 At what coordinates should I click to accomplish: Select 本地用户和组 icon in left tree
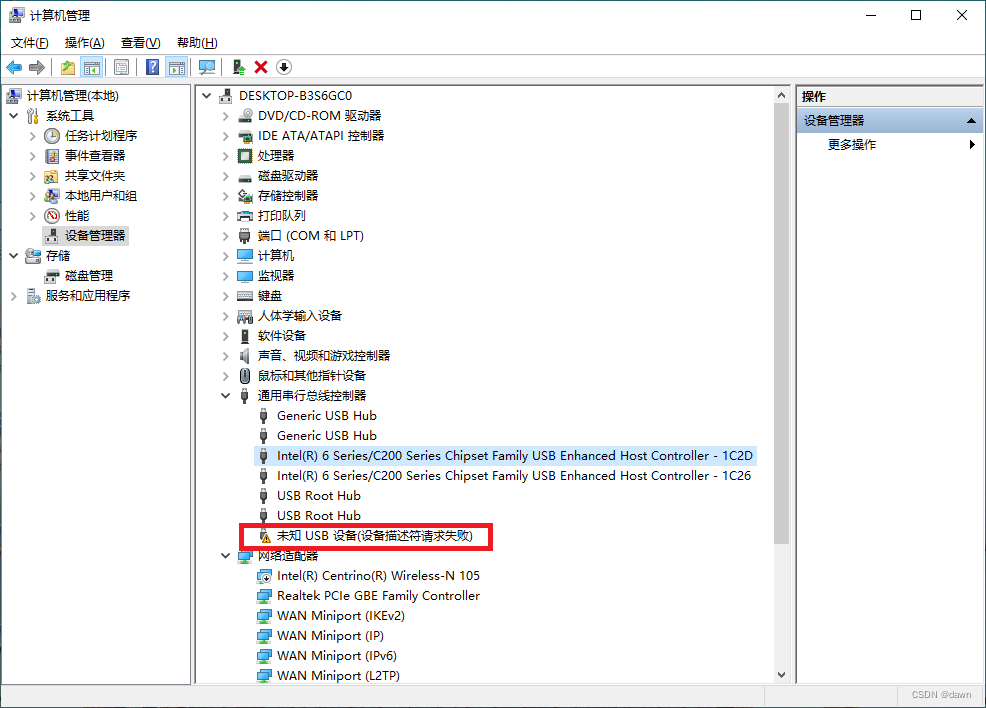click(52, 196)
